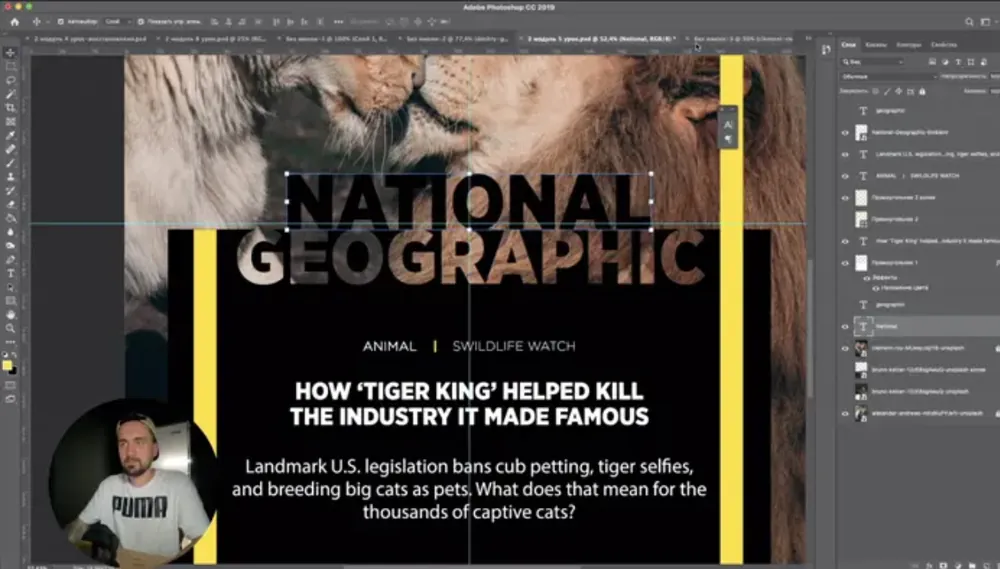
Task: Select the Eraser tool
Action: [10, 204]
